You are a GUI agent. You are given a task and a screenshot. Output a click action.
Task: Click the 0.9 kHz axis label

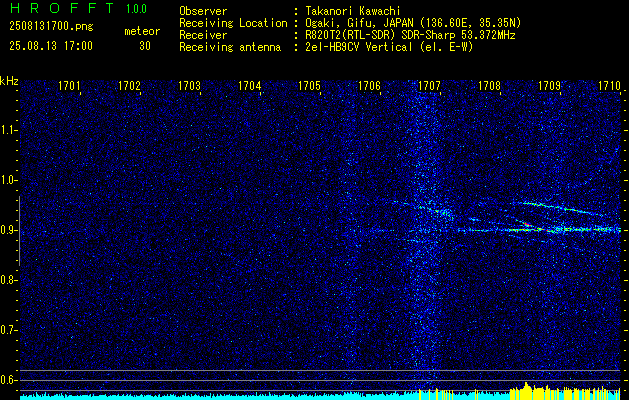(7, 230)
